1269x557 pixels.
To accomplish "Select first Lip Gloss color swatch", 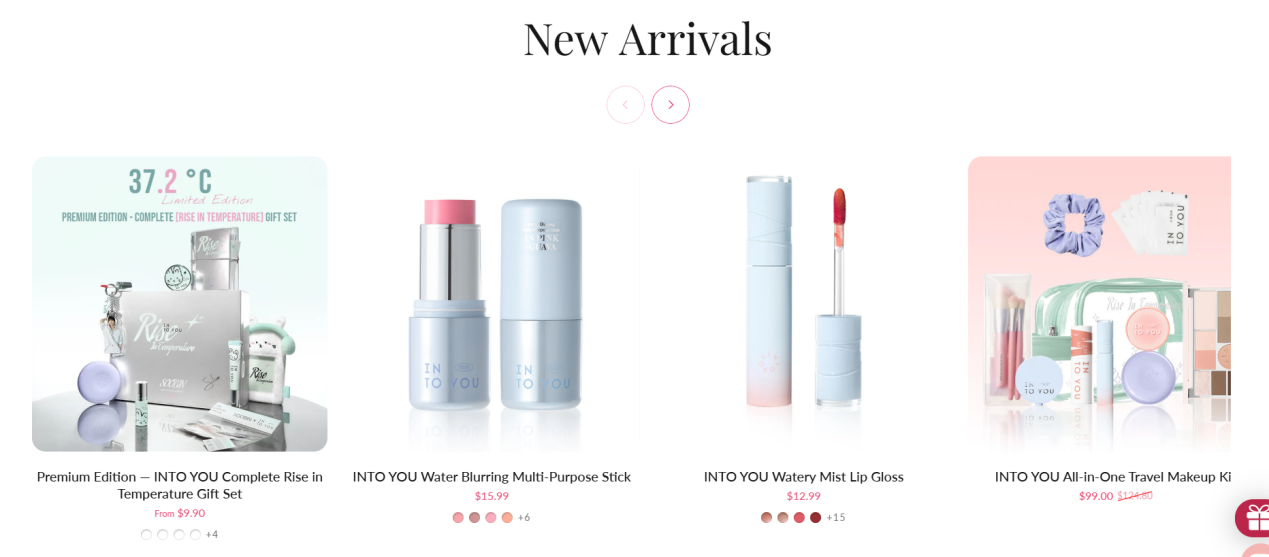I will [767, 518].
